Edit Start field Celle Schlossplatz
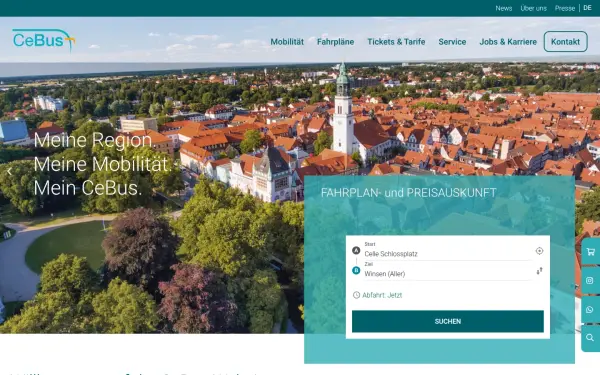 pos(447,254)
